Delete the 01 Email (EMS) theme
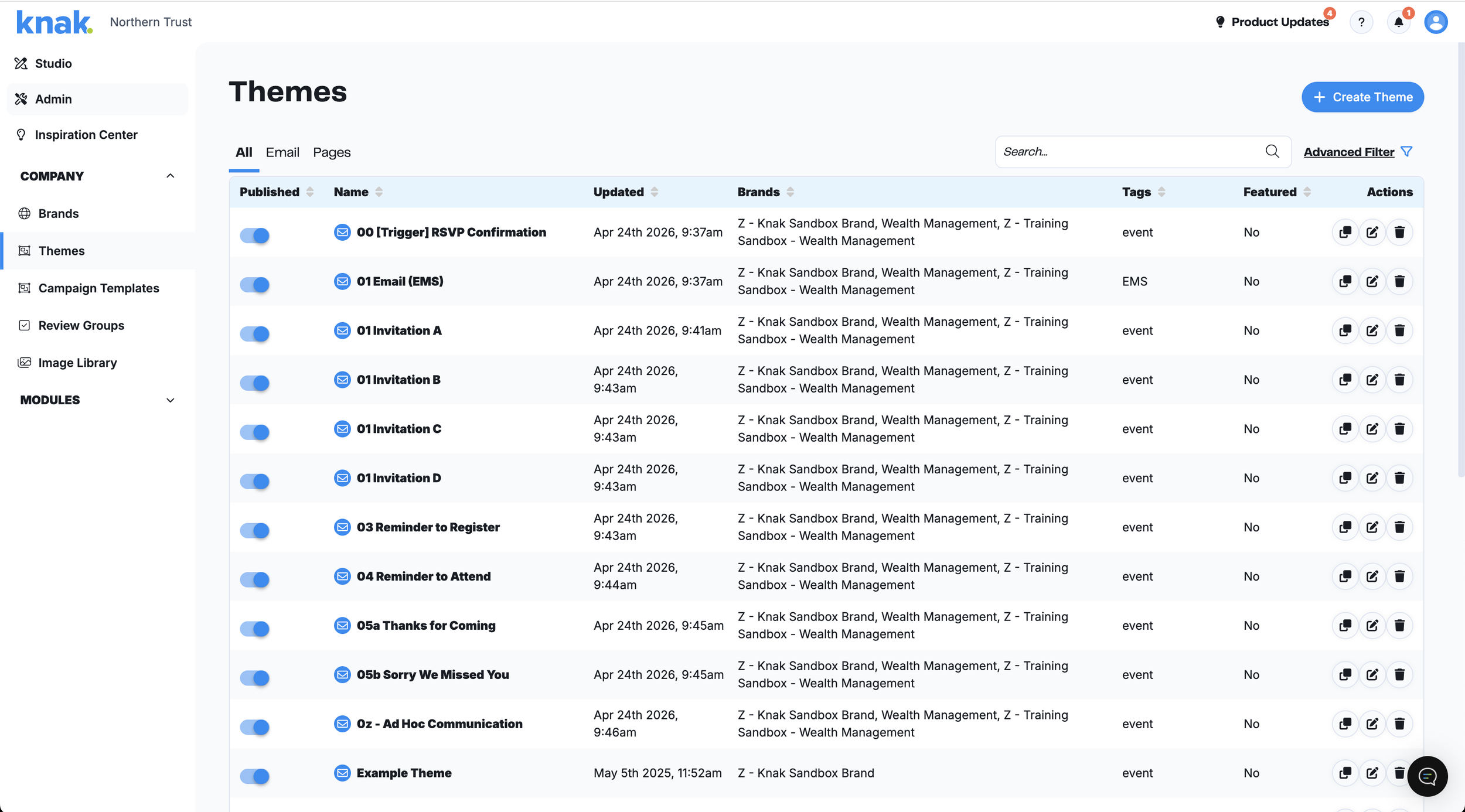Viewport: 1465px width, 812px height. click(x=1399, y=281)
